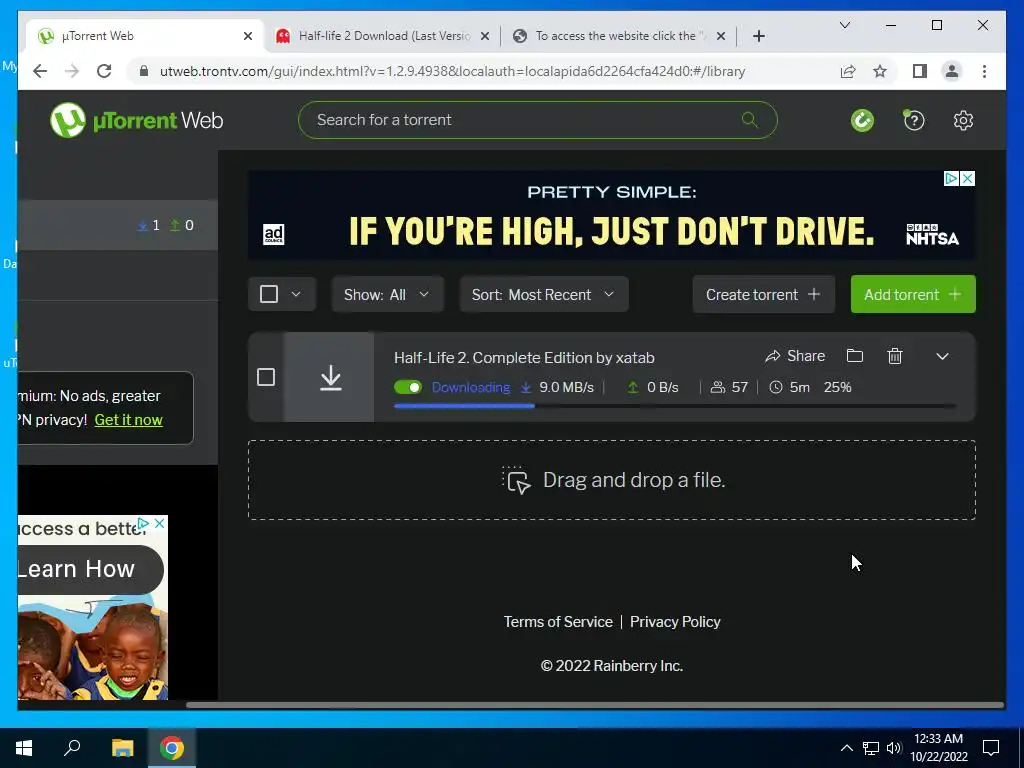Close the Learn How sidebar ad
This screenshot has width=1024, height=768.
pos(159,523)
